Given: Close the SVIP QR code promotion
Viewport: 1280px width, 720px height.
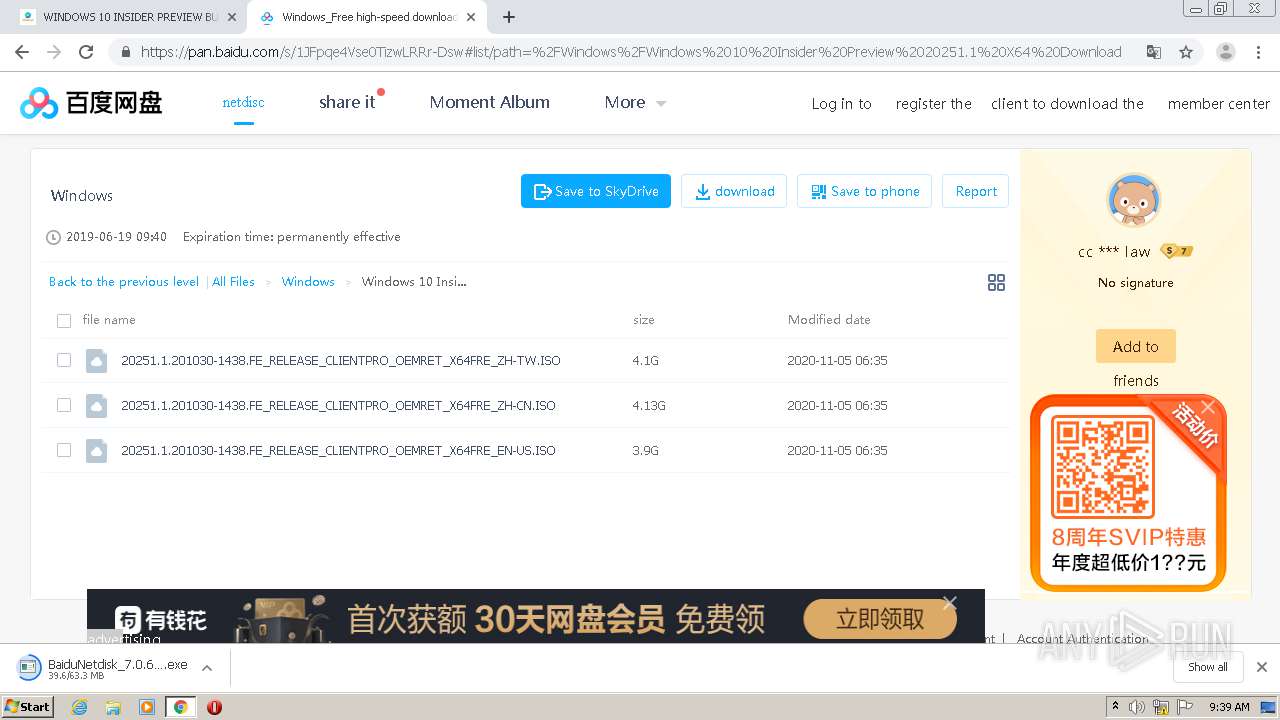Looking at the screenshot, I should [1208, 407].
